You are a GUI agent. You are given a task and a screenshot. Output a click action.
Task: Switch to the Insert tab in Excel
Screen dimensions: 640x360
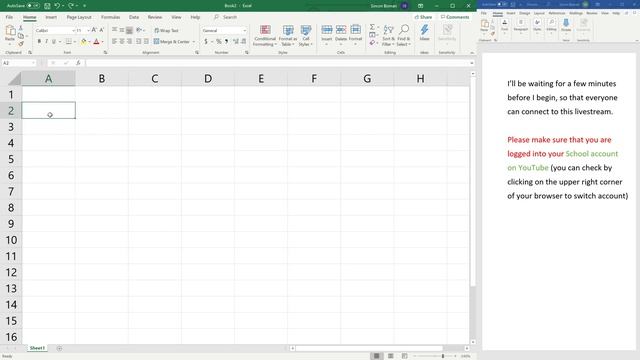tap(51, 17)
